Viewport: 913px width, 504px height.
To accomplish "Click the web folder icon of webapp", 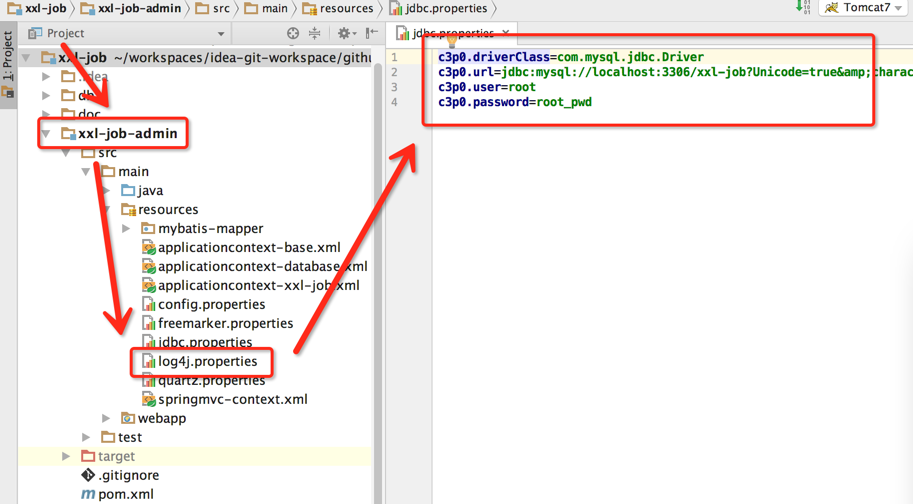I will [128, 418].
